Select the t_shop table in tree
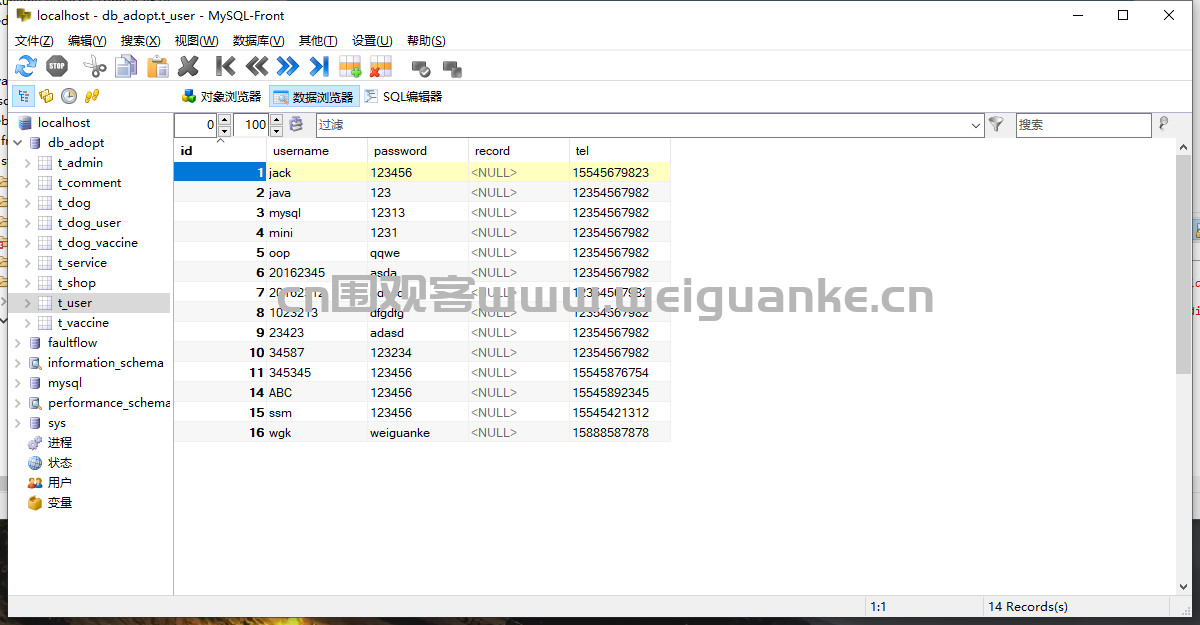Screen dimensions: 1200x625 (x=77, y=283)
